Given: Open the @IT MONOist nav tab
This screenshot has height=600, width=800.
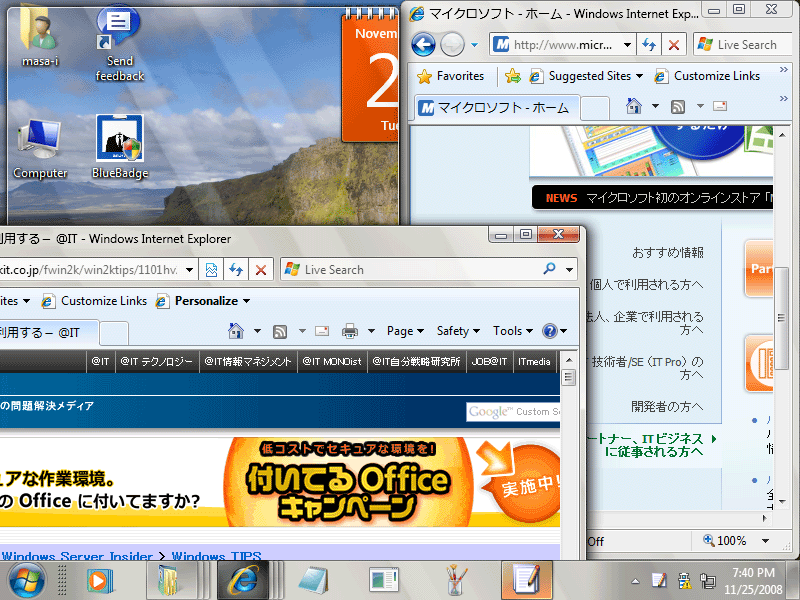Looking at the screenshot, I should pos(332,362).
